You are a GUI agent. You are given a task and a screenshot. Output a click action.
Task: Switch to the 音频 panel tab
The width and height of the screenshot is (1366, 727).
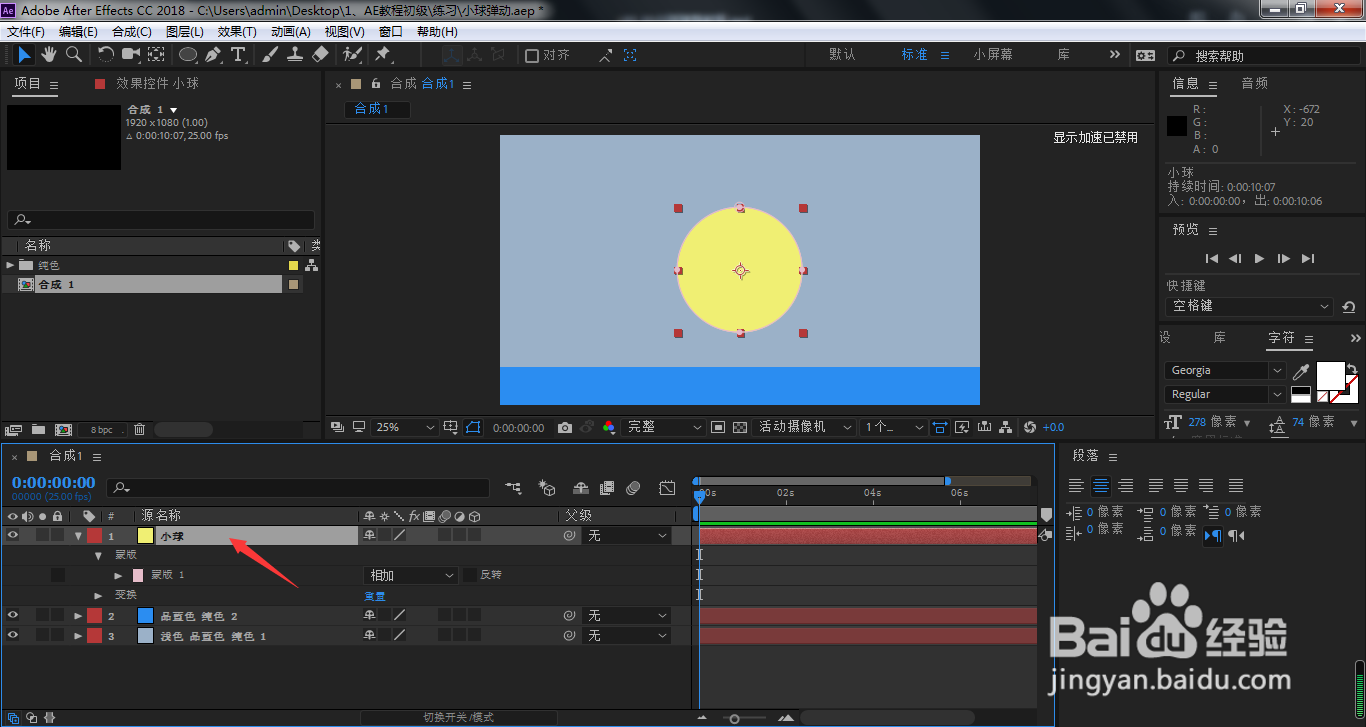point(1254,84)
